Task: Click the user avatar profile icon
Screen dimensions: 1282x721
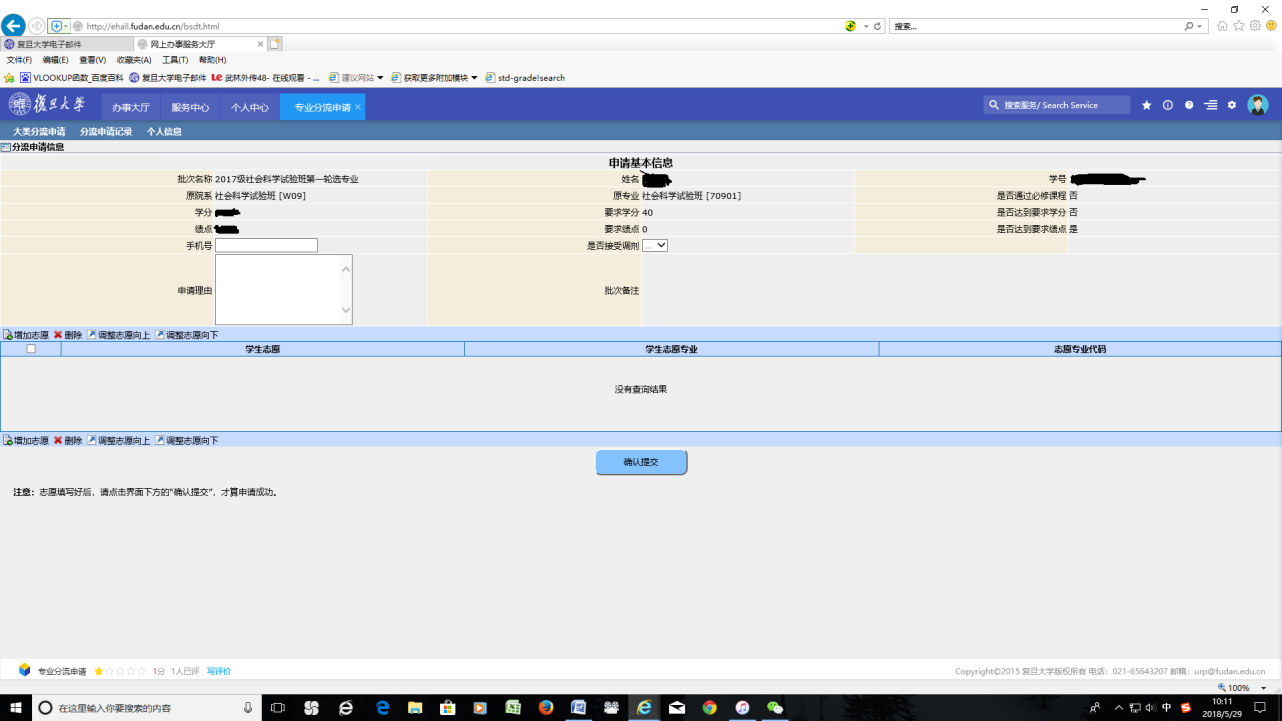Action: tap(1258, 105)
